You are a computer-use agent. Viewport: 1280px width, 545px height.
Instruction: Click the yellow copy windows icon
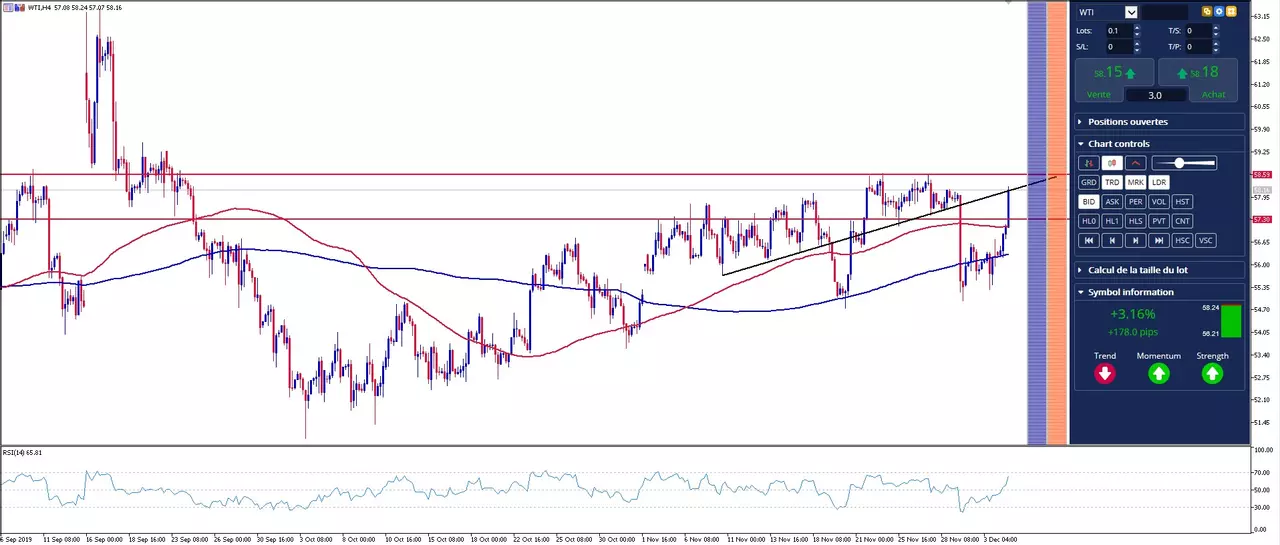(1207, 12)
